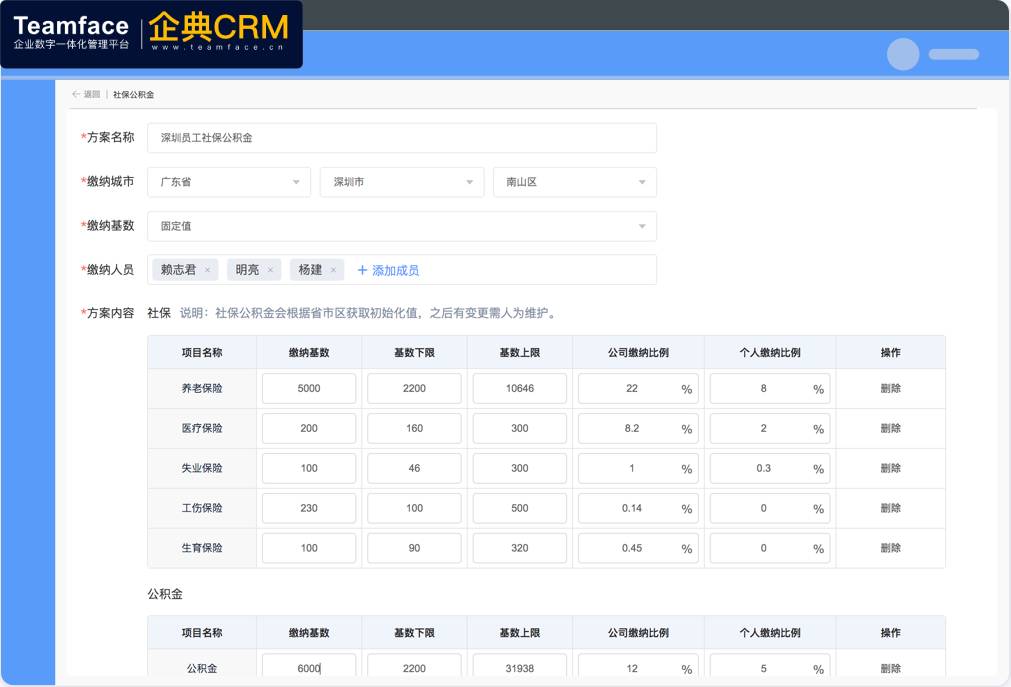Expand the 固定值 payment base dropdown

[x=402, y=226]
